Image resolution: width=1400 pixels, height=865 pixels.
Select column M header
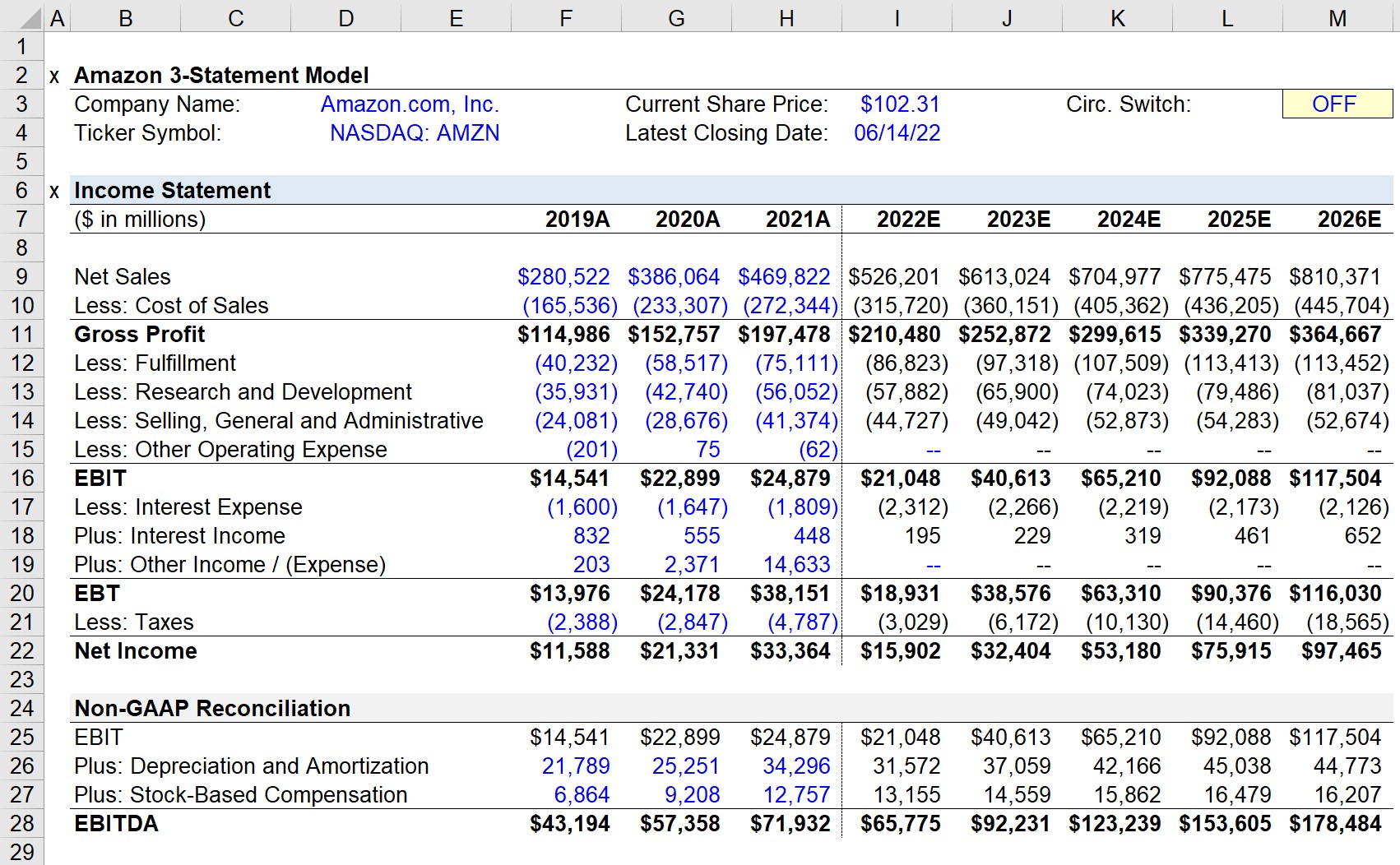[1338, 18]
